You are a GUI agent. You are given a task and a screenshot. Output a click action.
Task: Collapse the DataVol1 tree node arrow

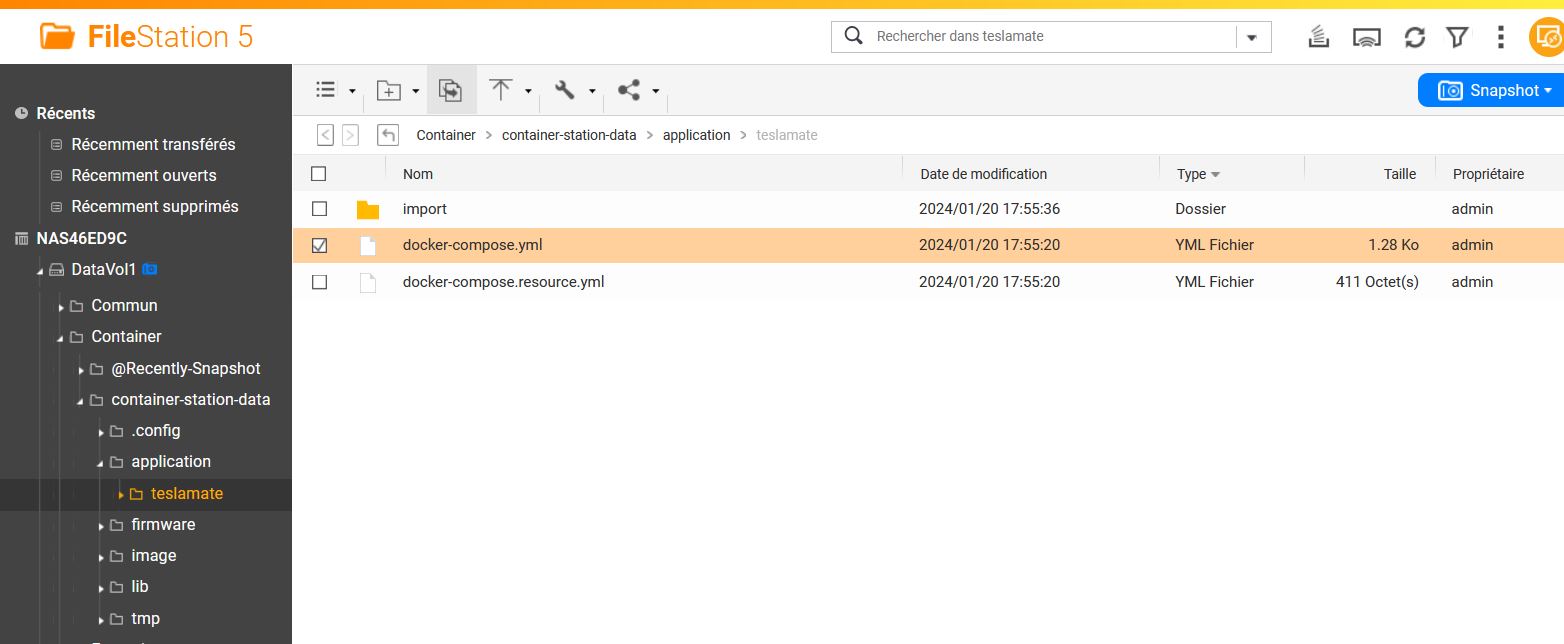click(x=40, y=271)
